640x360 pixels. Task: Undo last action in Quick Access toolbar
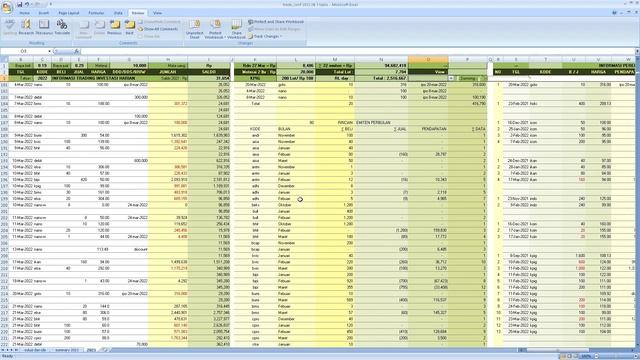(x=27, y=4)
